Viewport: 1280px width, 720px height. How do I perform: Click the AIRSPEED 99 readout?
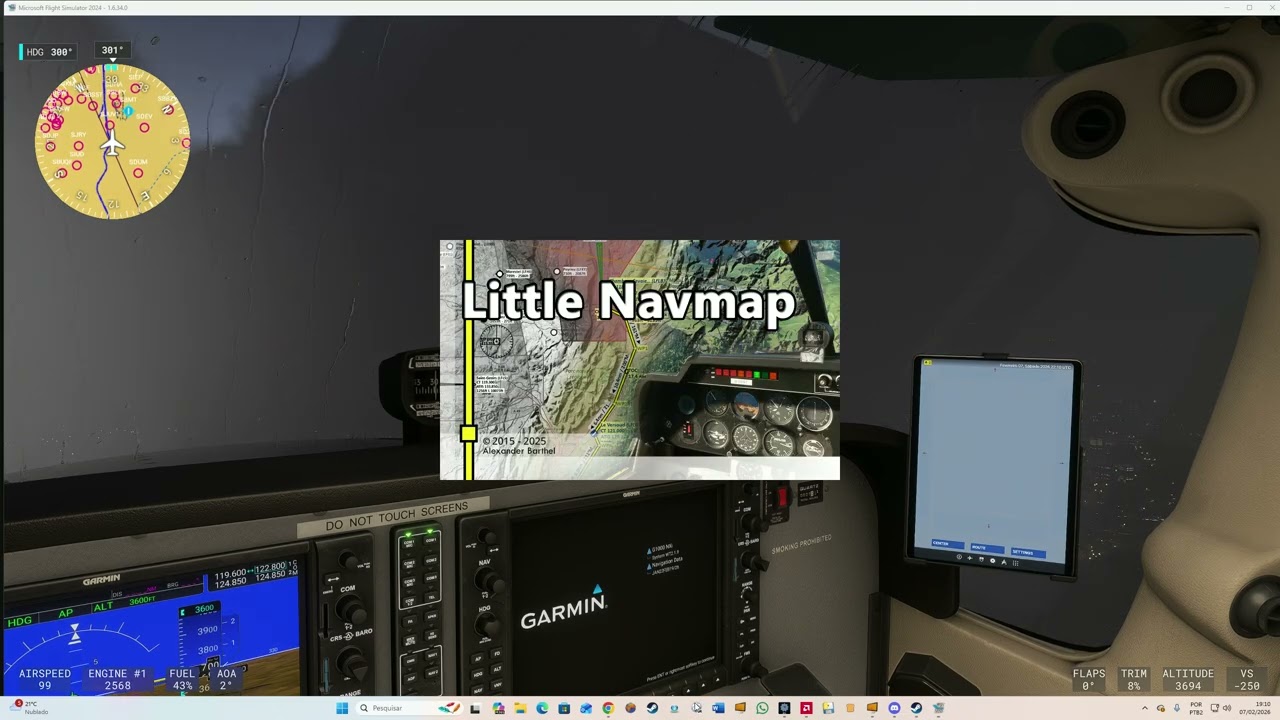(x=45, y=680)
